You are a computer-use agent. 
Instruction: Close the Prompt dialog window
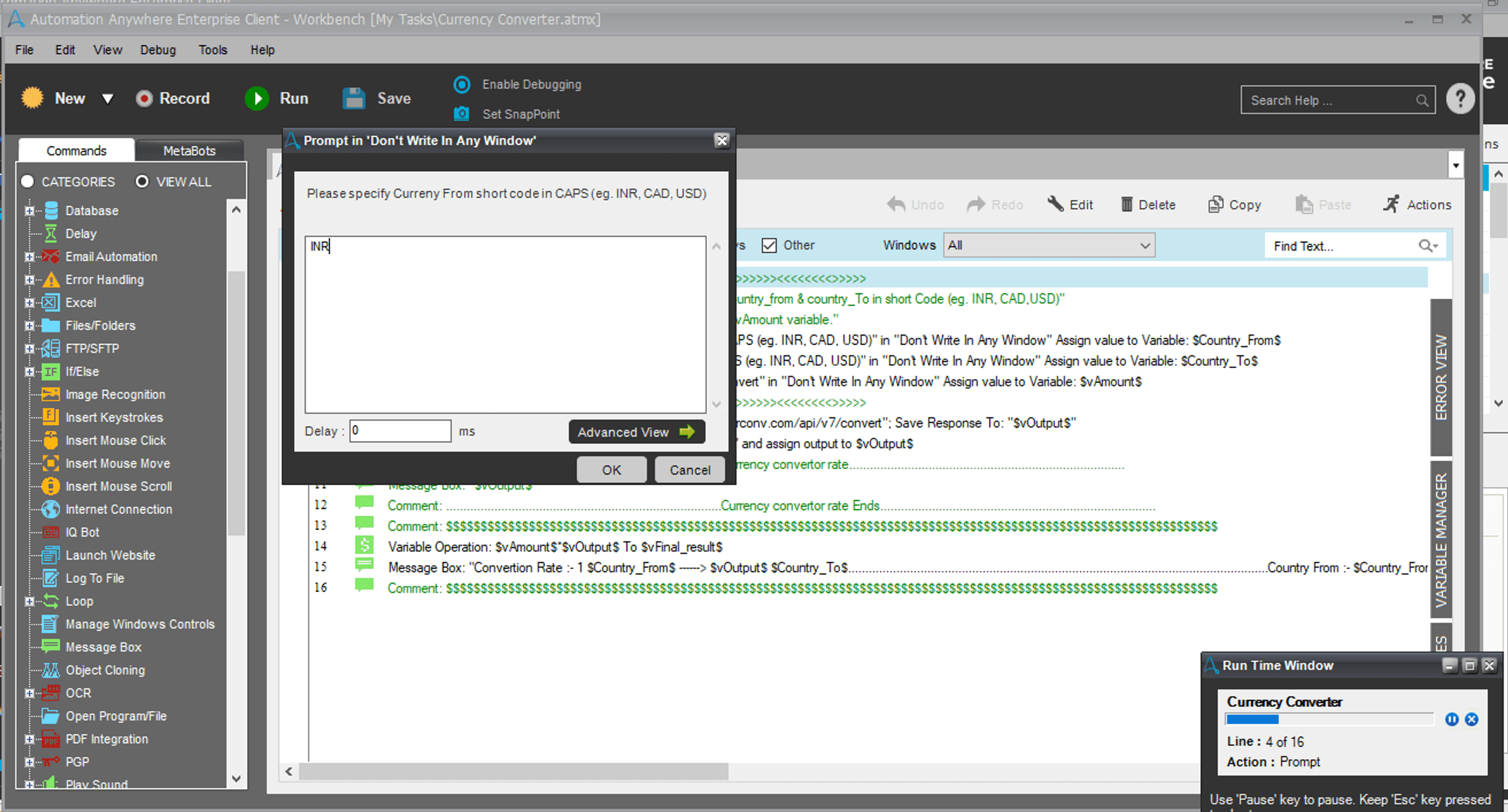coord(721,141)
